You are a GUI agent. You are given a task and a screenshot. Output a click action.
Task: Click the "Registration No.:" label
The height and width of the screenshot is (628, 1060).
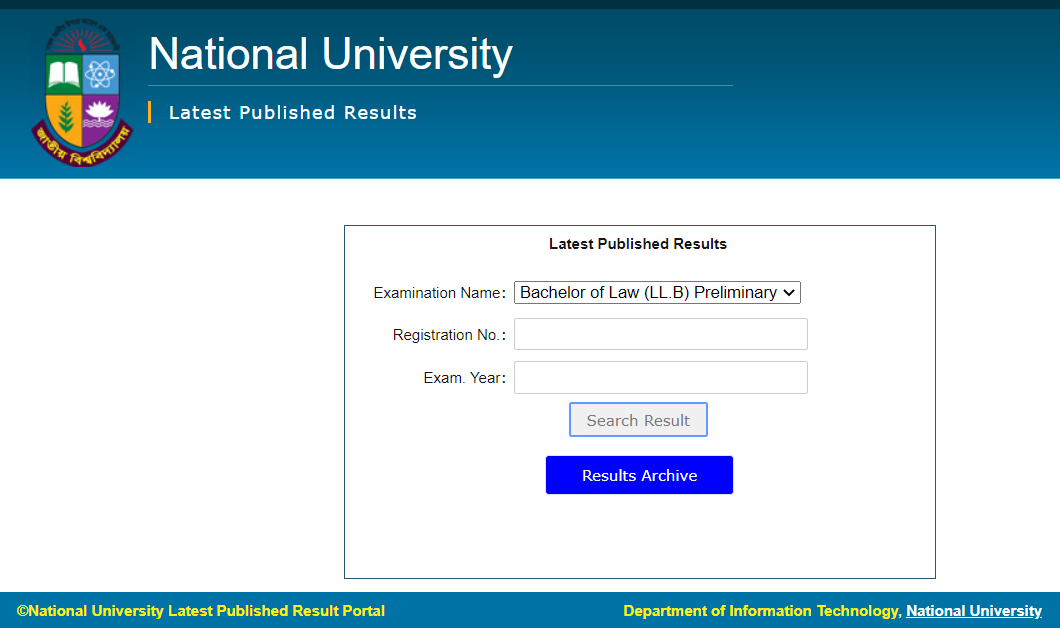tap(449, 335)
